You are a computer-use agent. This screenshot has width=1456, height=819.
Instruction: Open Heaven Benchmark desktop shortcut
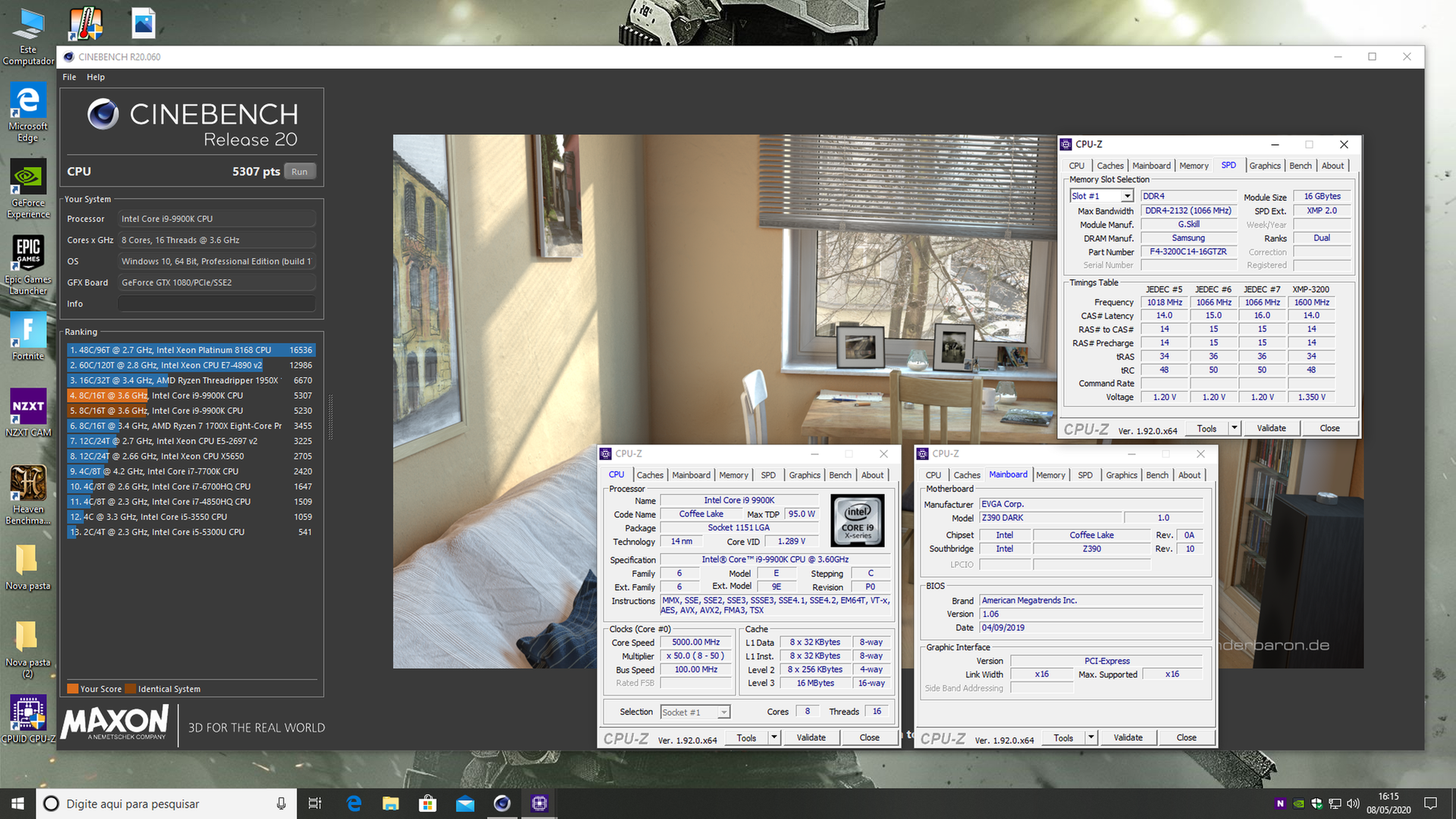click(x=28, y=495)
